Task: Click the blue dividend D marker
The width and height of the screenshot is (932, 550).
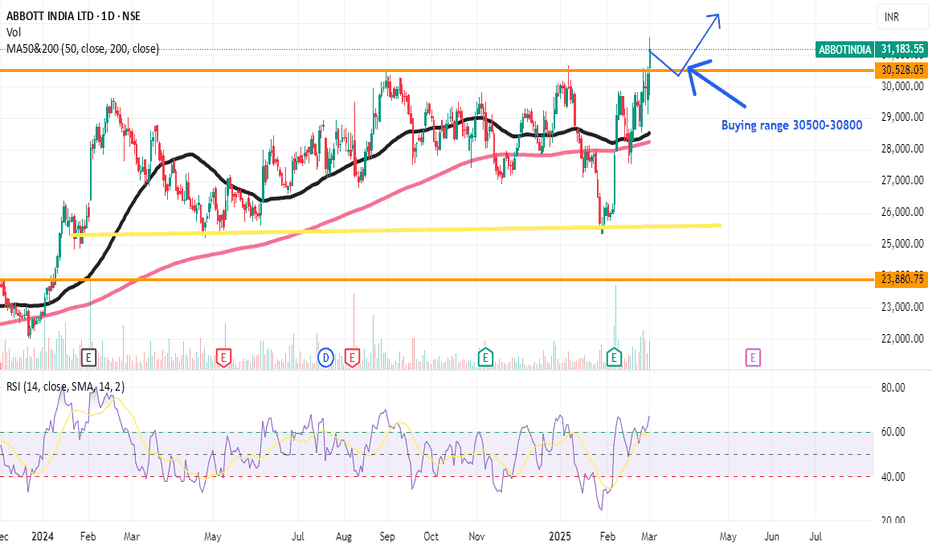Action: (x=325, y=357)
